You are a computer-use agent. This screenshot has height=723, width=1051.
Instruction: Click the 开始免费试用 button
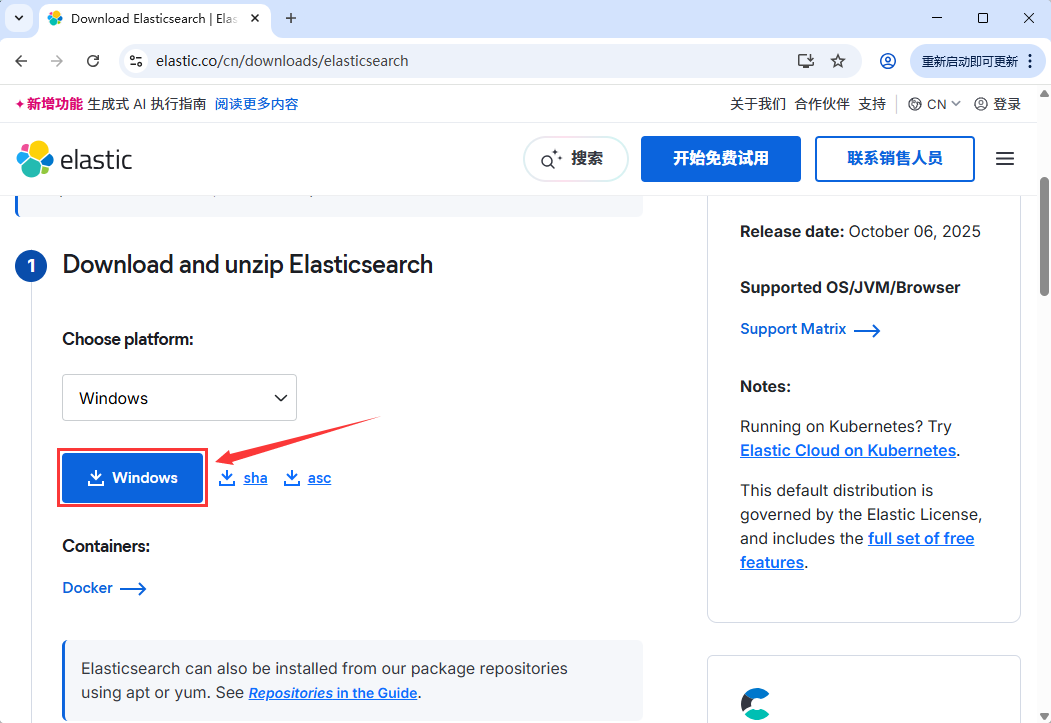(721, 159)
